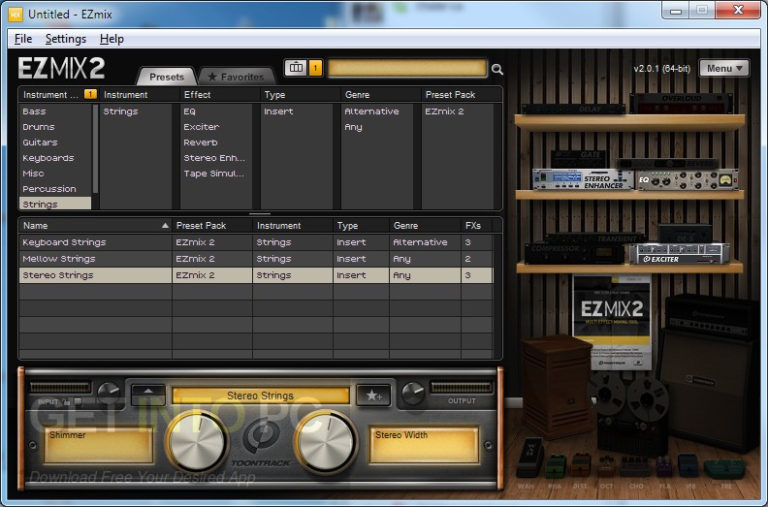Add preset to favorites with star button

pyautogui.click(x=373, y=395)
